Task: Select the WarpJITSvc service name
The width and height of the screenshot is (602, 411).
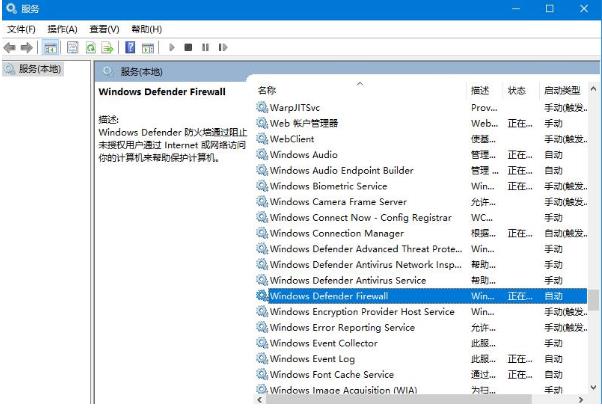Action: click(294, 108)
